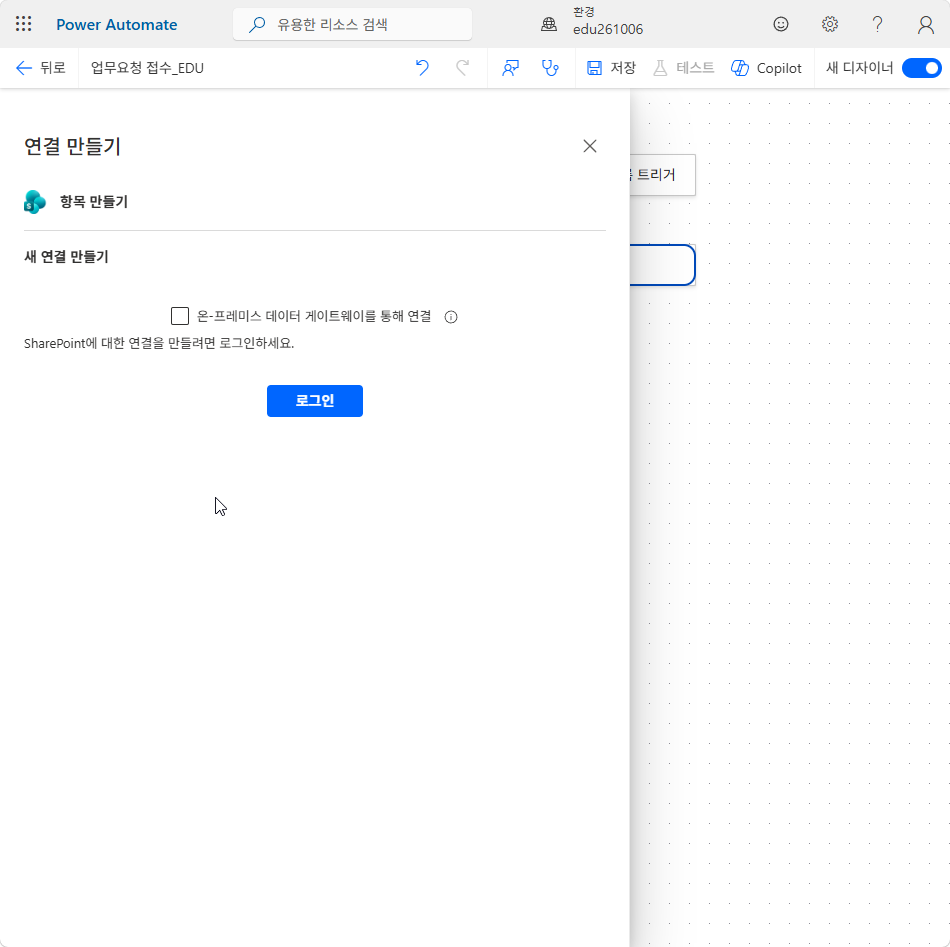The image size is (950, 947).
Task: Click the 로그인 button
Action: 314,401
